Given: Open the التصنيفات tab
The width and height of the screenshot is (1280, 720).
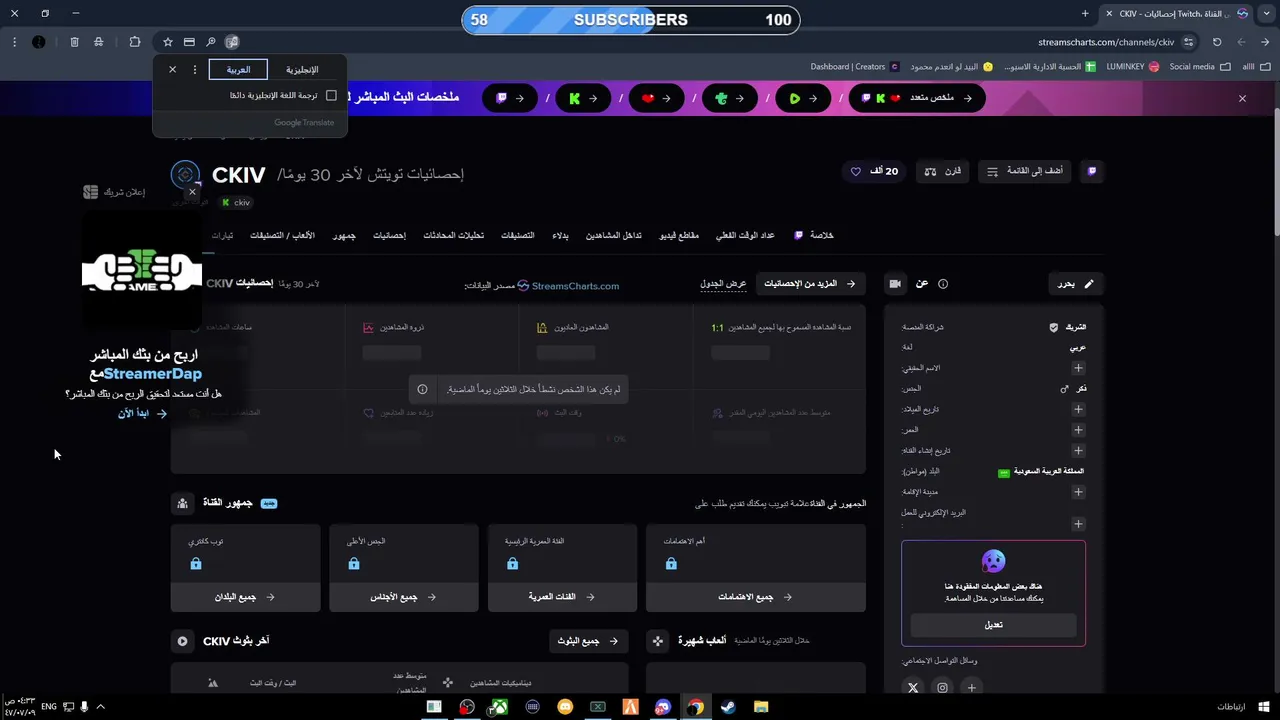Looking at the screenshot, I should (x=517, y=235).
